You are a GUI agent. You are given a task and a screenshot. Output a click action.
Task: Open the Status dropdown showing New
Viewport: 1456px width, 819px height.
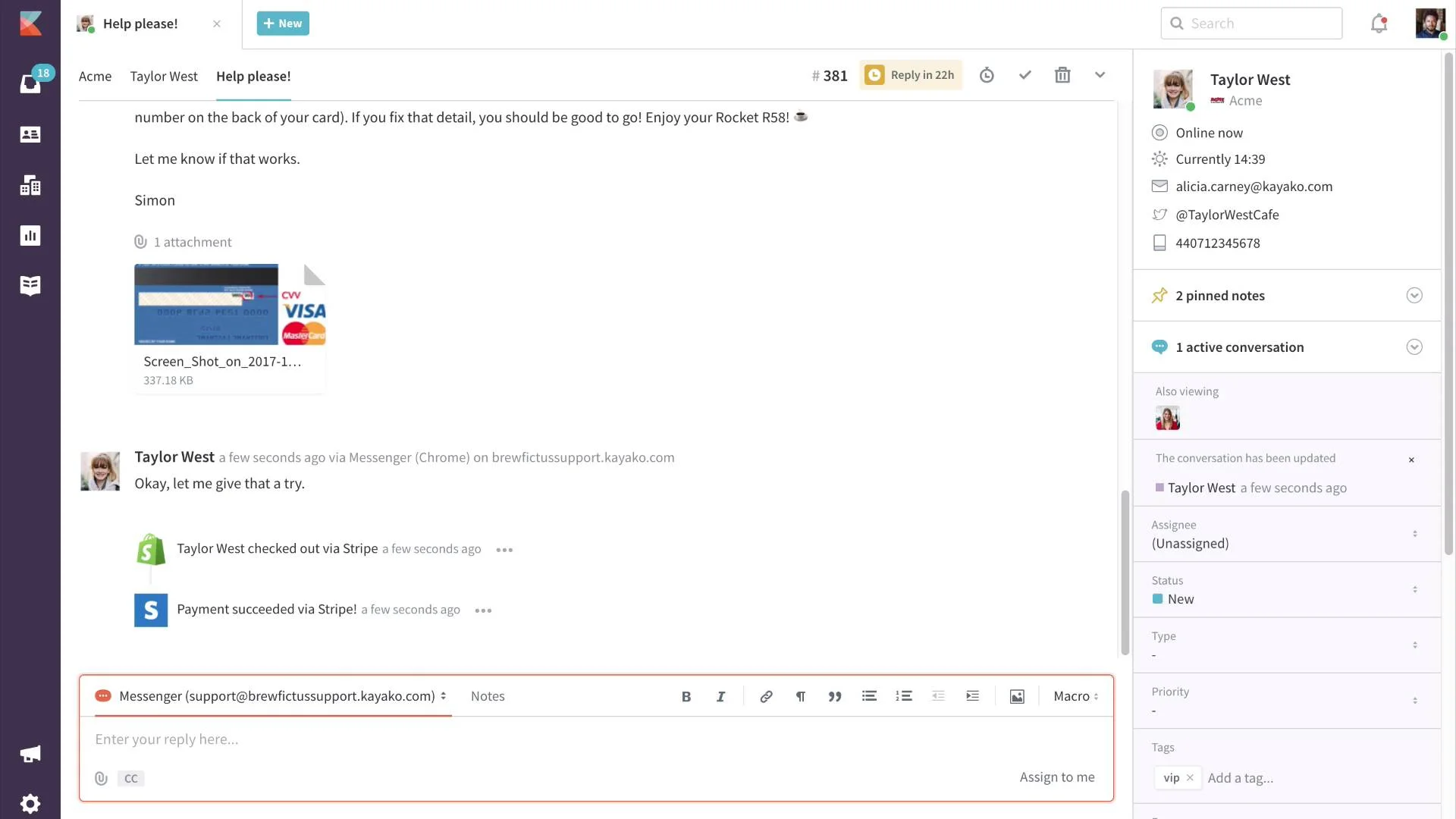coord(1286,590)
